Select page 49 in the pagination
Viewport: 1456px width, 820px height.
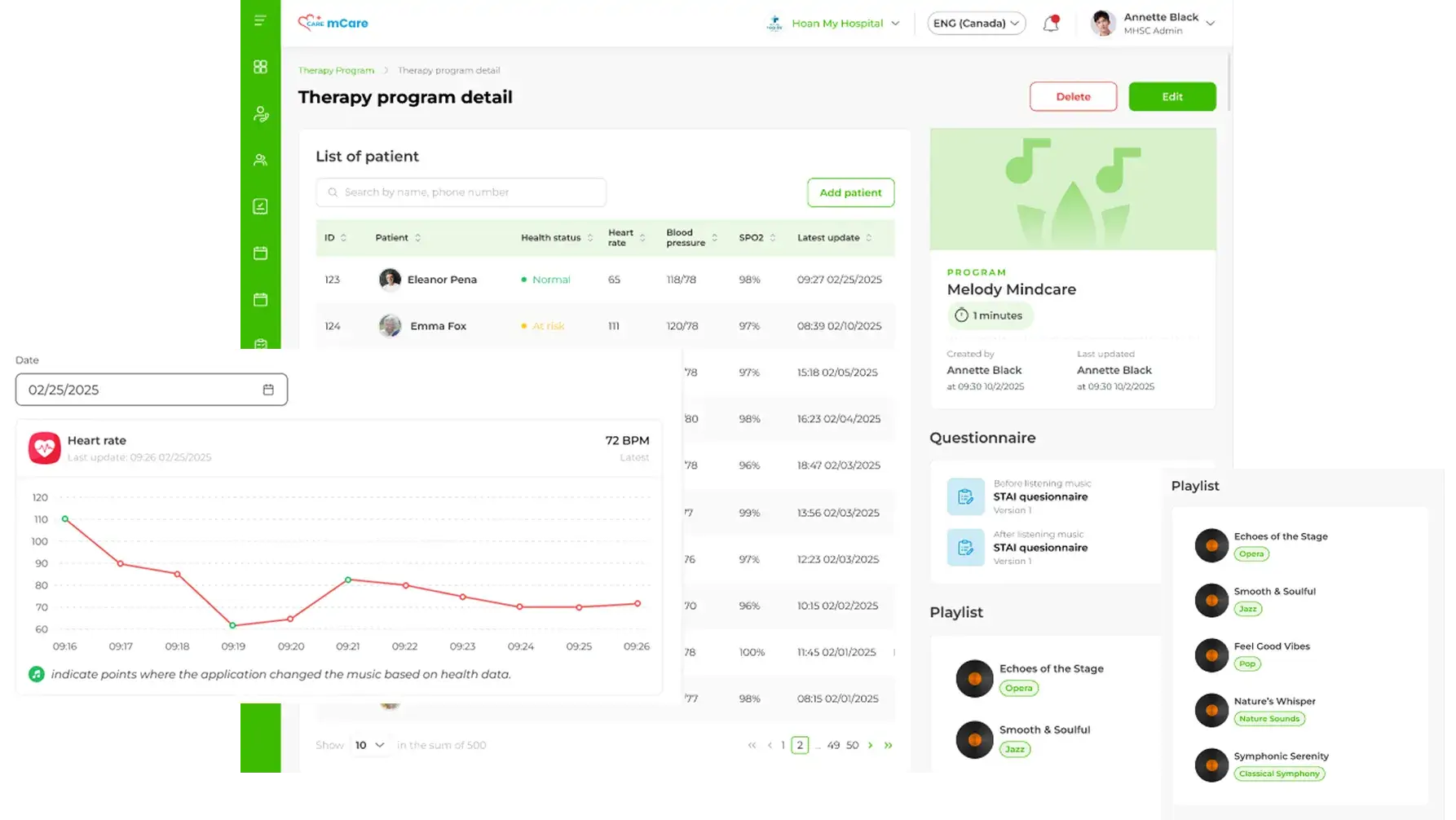click(x=833, y=745)
